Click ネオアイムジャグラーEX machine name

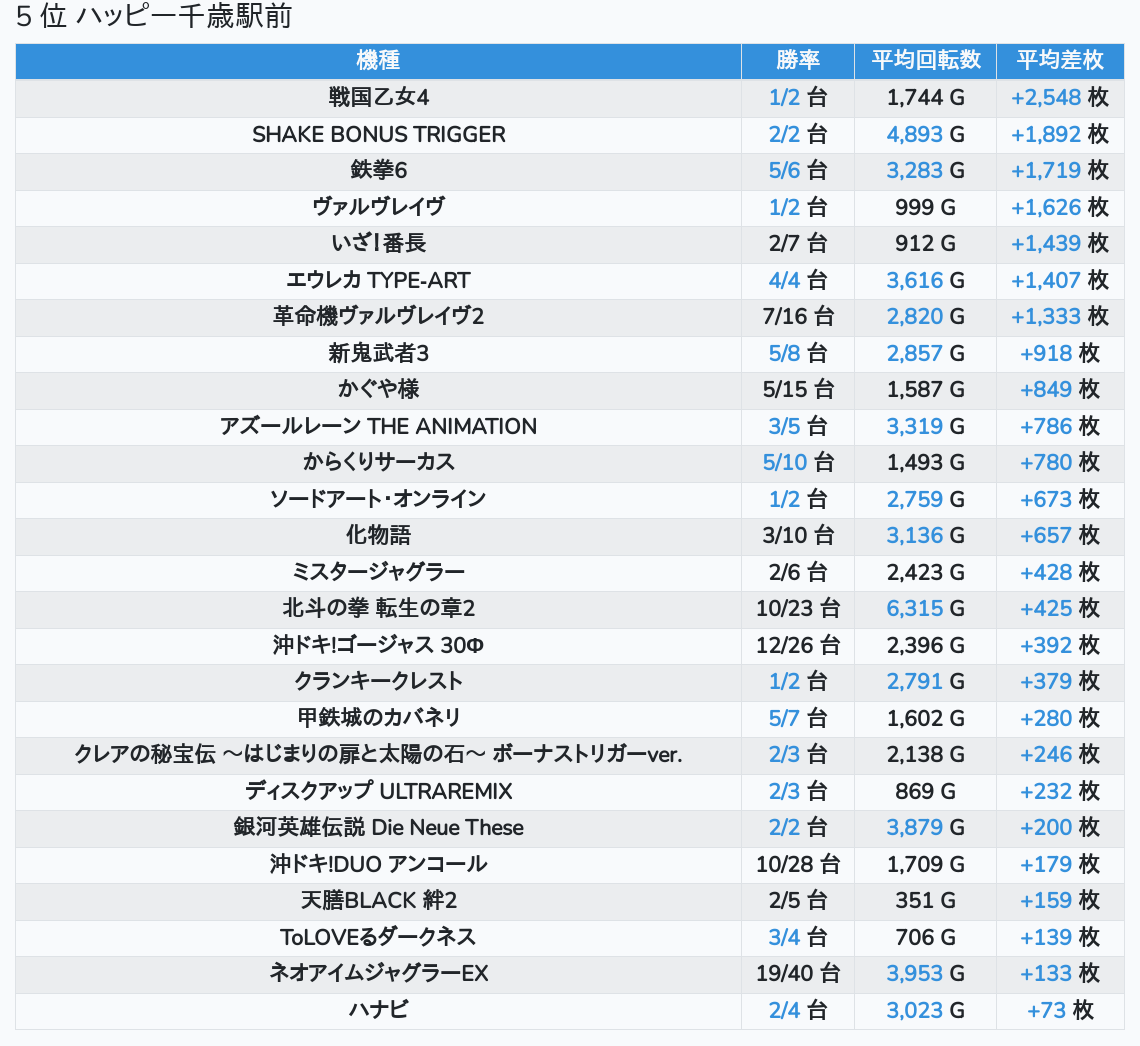pyautogui.click(x=378, y=973)
